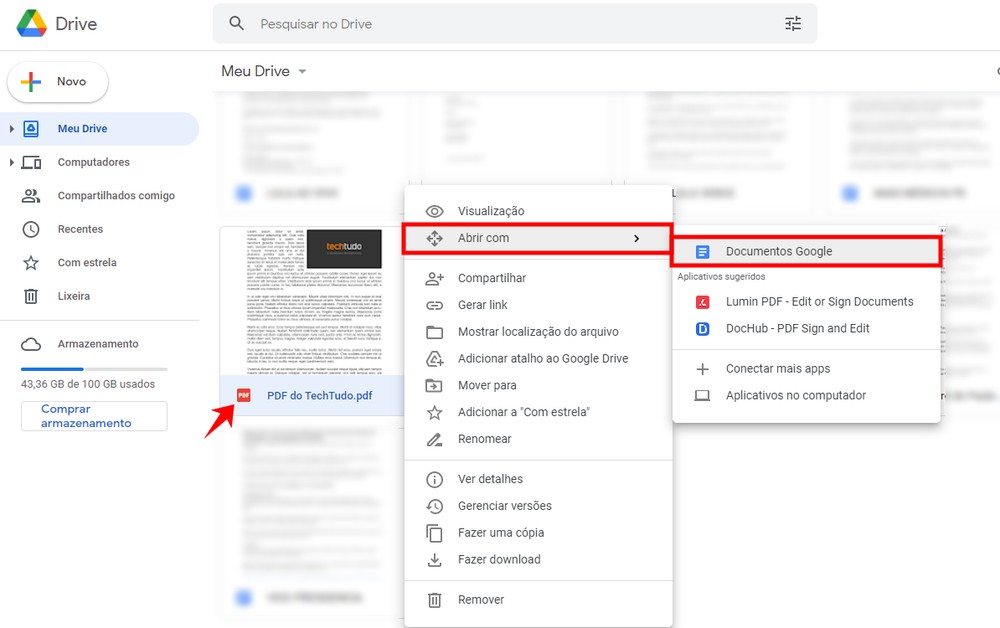Click the eye Visualização icon
1000x628 pixels.
click(x=434, y=211)
